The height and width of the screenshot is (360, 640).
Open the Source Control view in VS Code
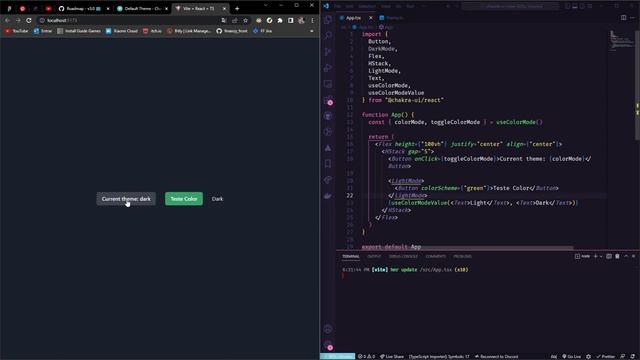[x=328, y=51]
